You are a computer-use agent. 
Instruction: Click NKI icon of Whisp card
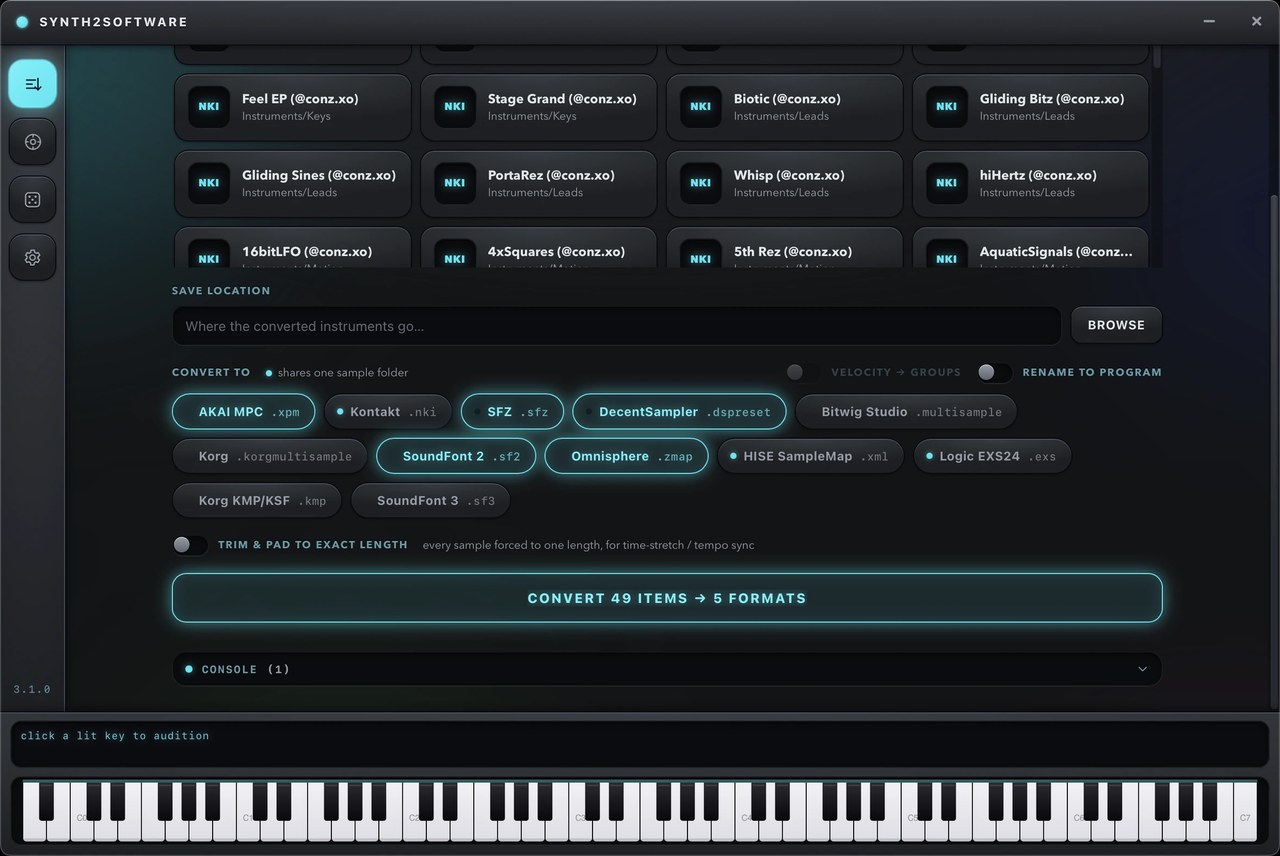click(x=701, y=183)
